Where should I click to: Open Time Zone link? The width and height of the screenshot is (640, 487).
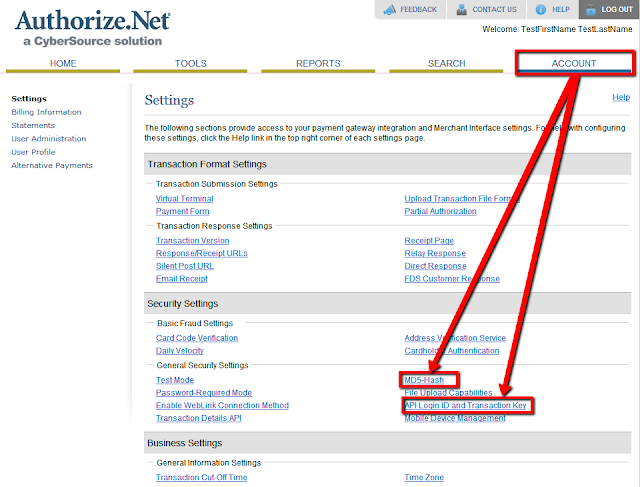point(424,477)
